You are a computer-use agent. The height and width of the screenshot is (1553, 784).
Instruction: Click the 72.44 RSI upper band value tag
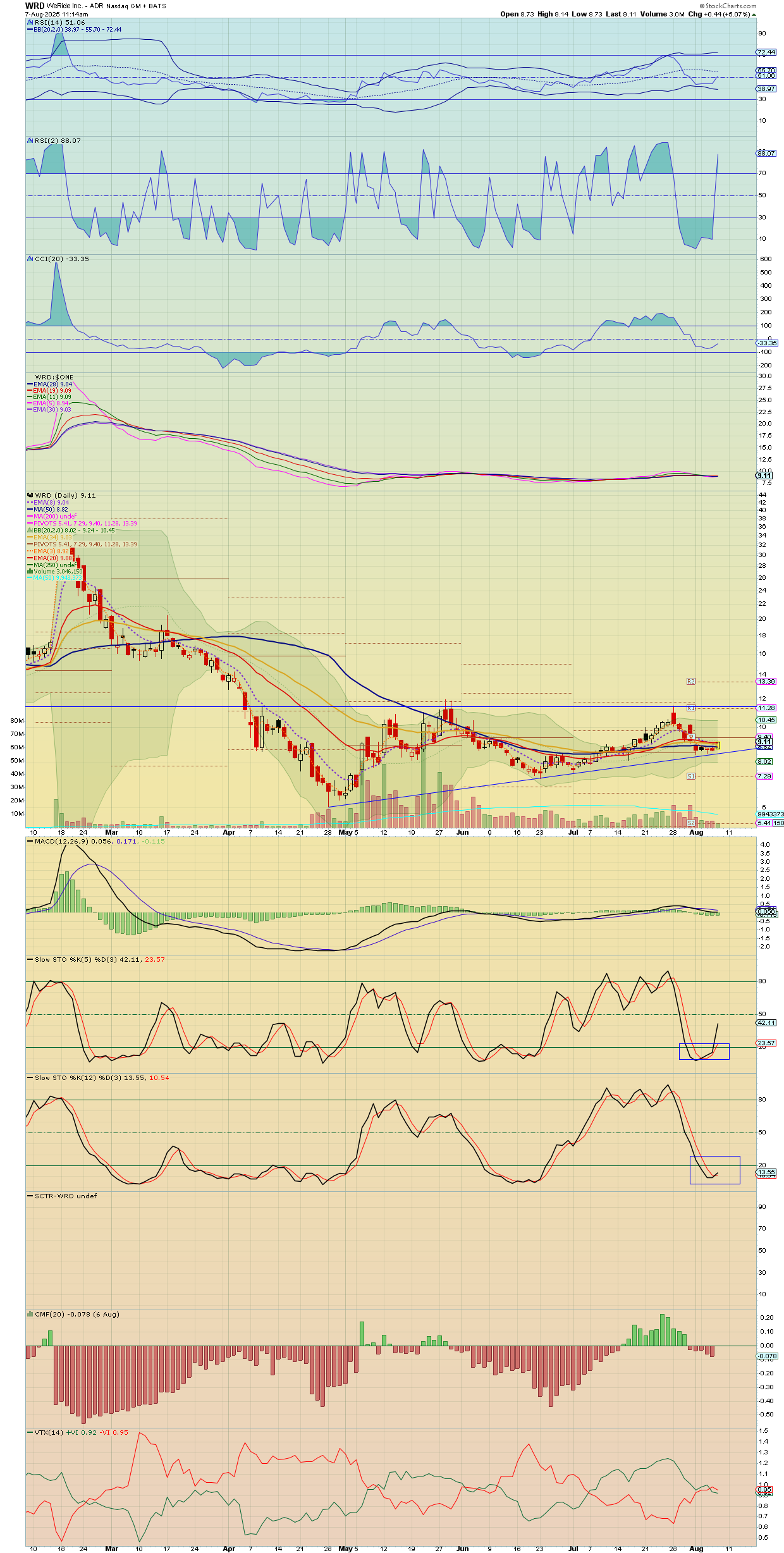pyautogui.click(x=766, y=52)
